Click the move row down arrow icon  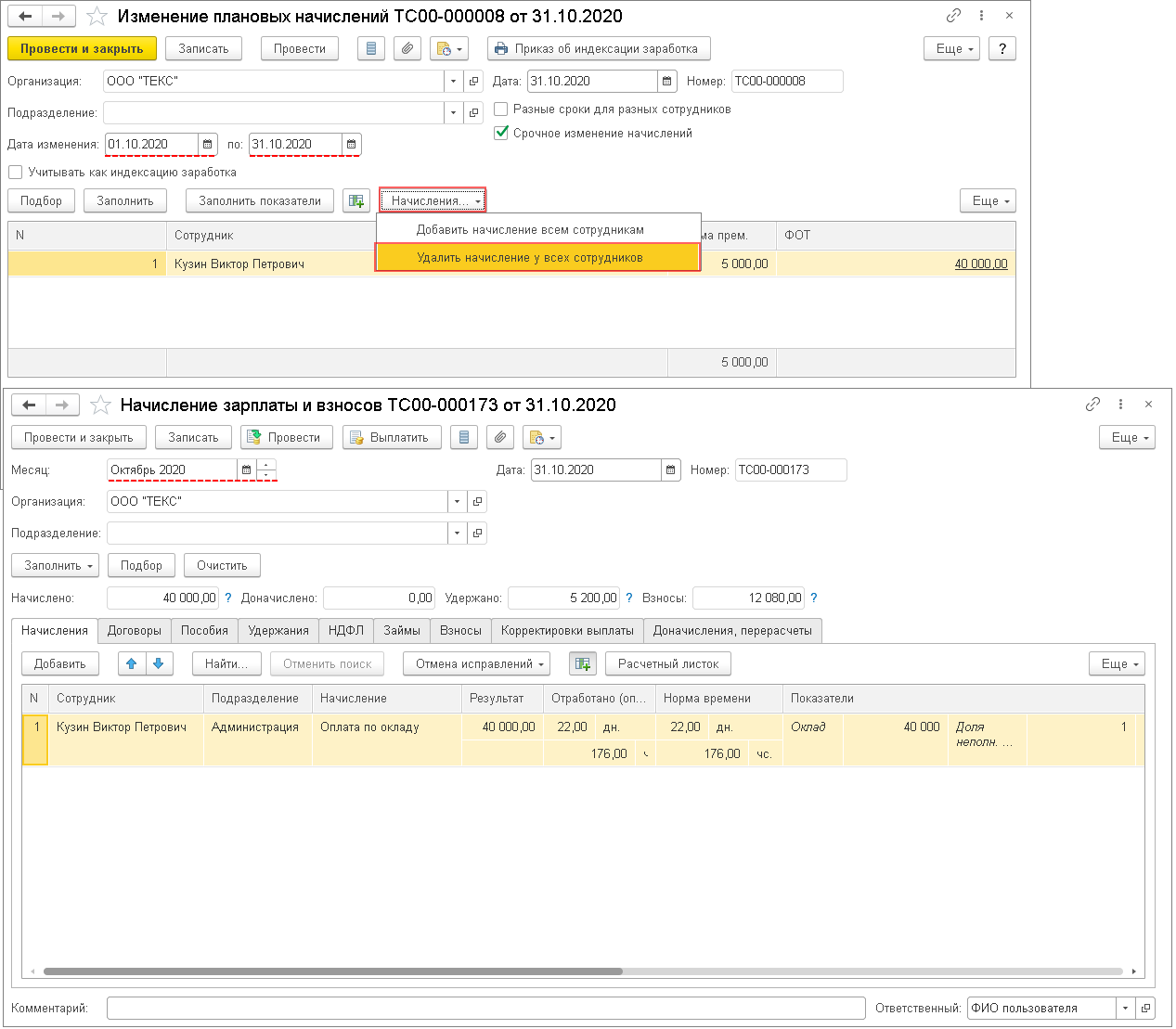(x=159, y=664)
